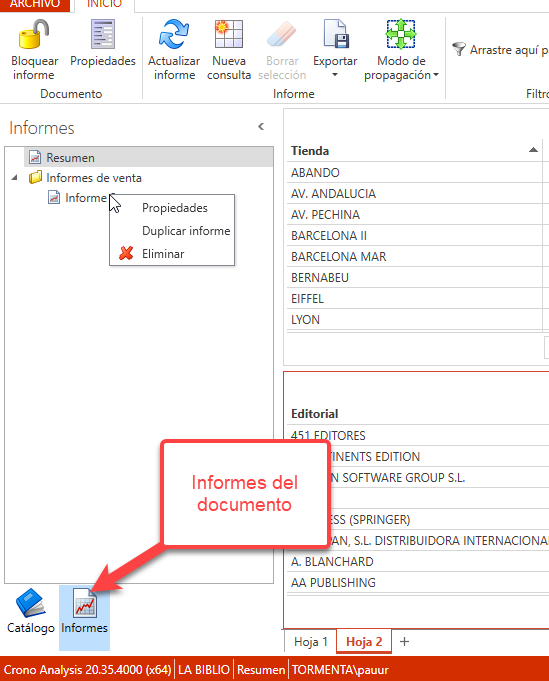
Task: Collapse the Informes side panel
Action: [261, 126]
